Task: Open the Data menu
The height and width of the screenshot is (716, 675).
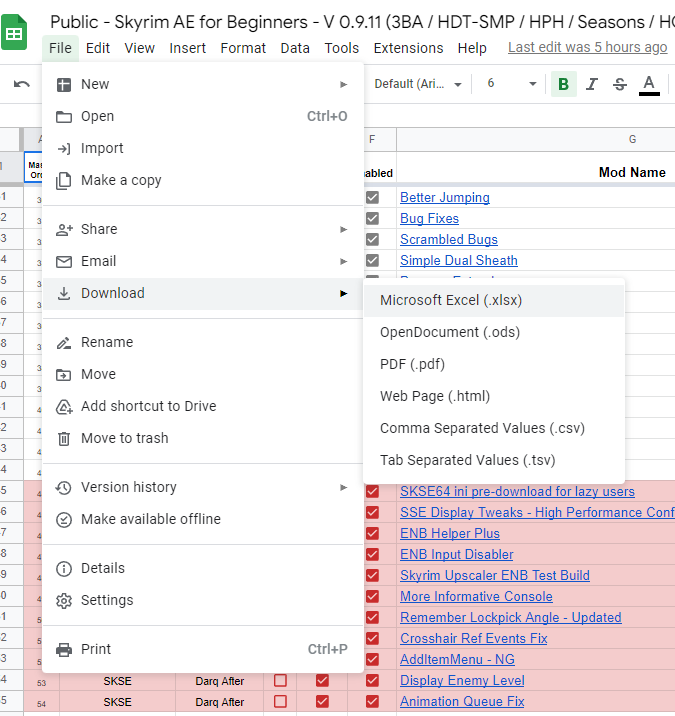Action: [295, 48]
